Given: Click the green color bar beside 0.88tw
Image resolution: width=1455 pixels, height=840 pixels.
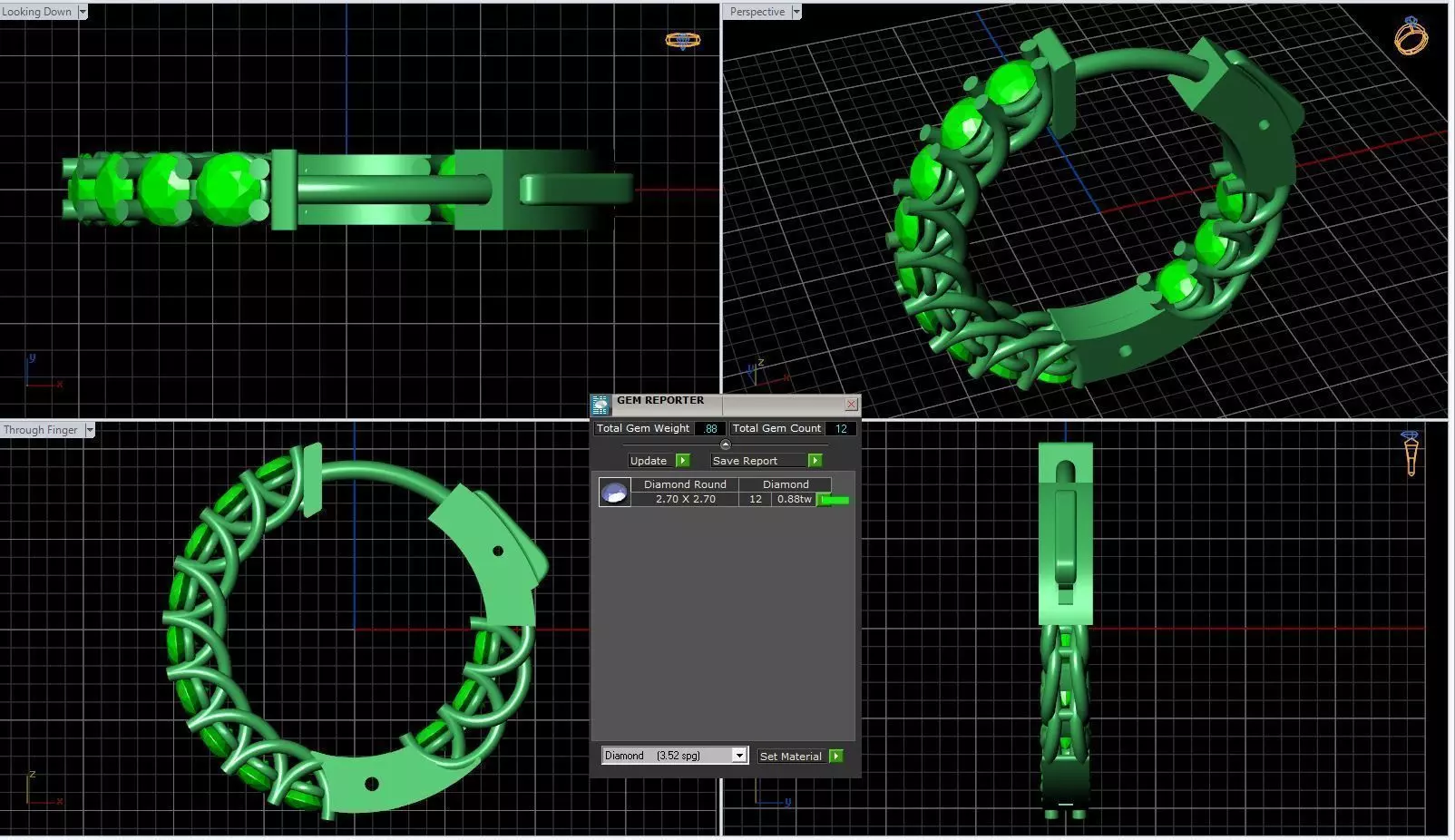Looking at the screenshot, I should pos(835,500).
